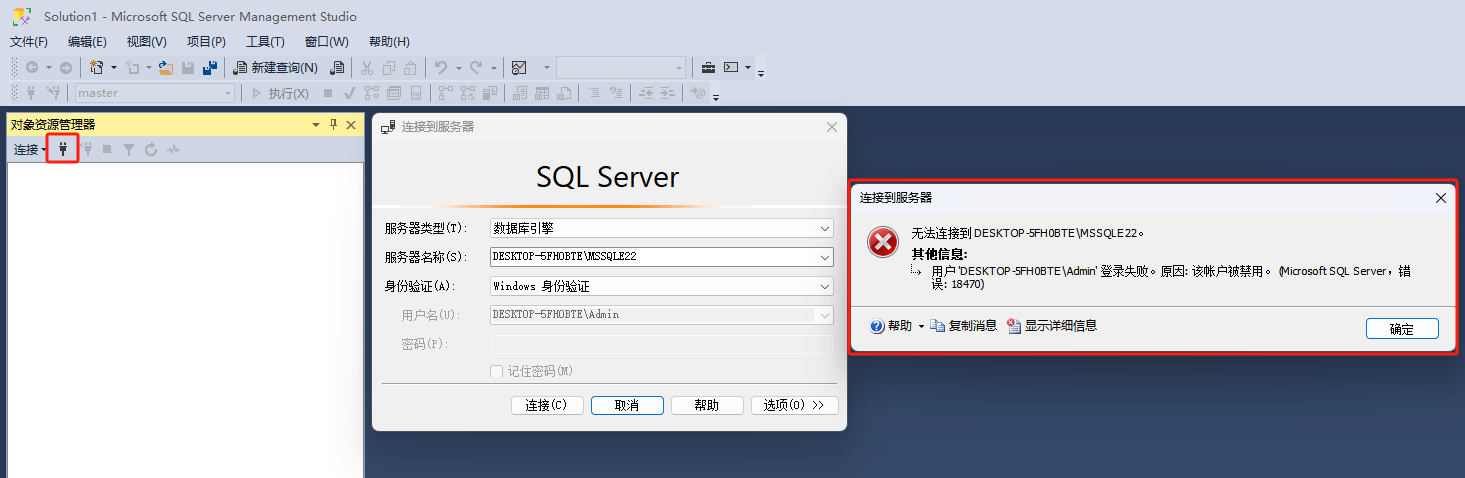
Task: Click the Undo arrow icon
Action: (441, 67)
